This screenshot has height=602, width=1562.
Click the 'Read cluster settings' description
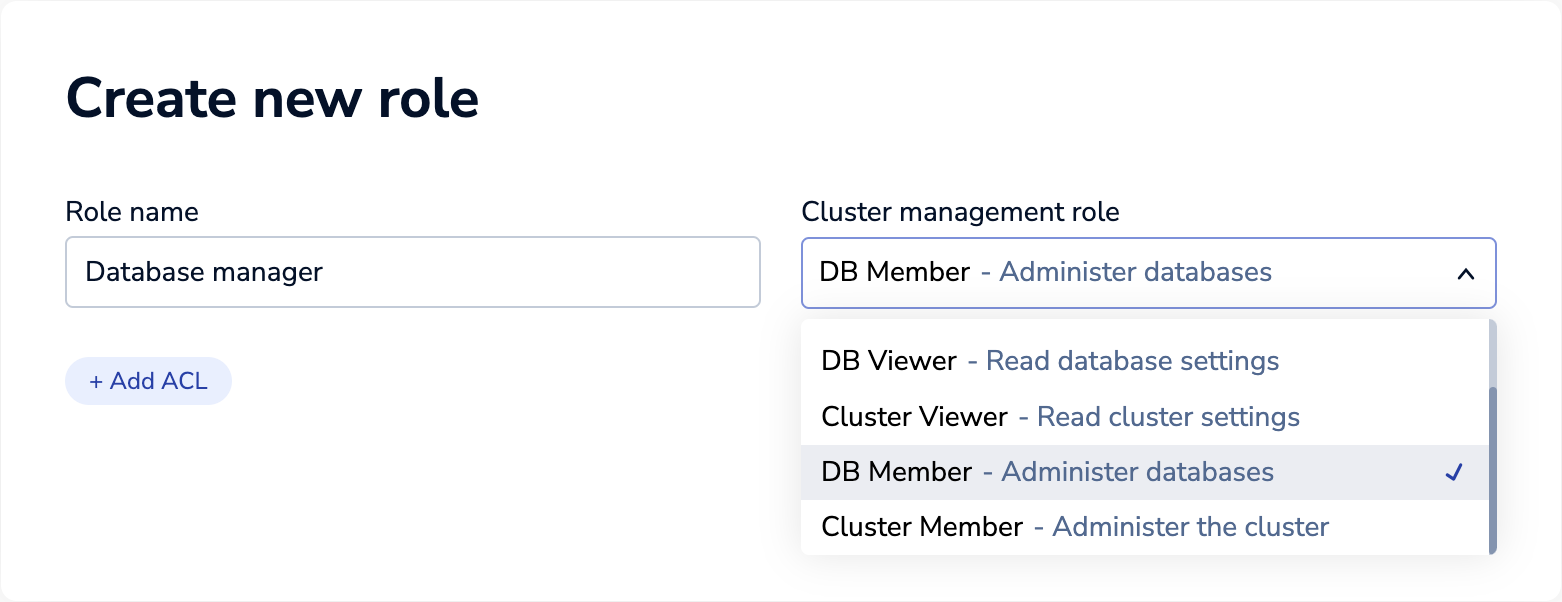[x=1168, y=417]
